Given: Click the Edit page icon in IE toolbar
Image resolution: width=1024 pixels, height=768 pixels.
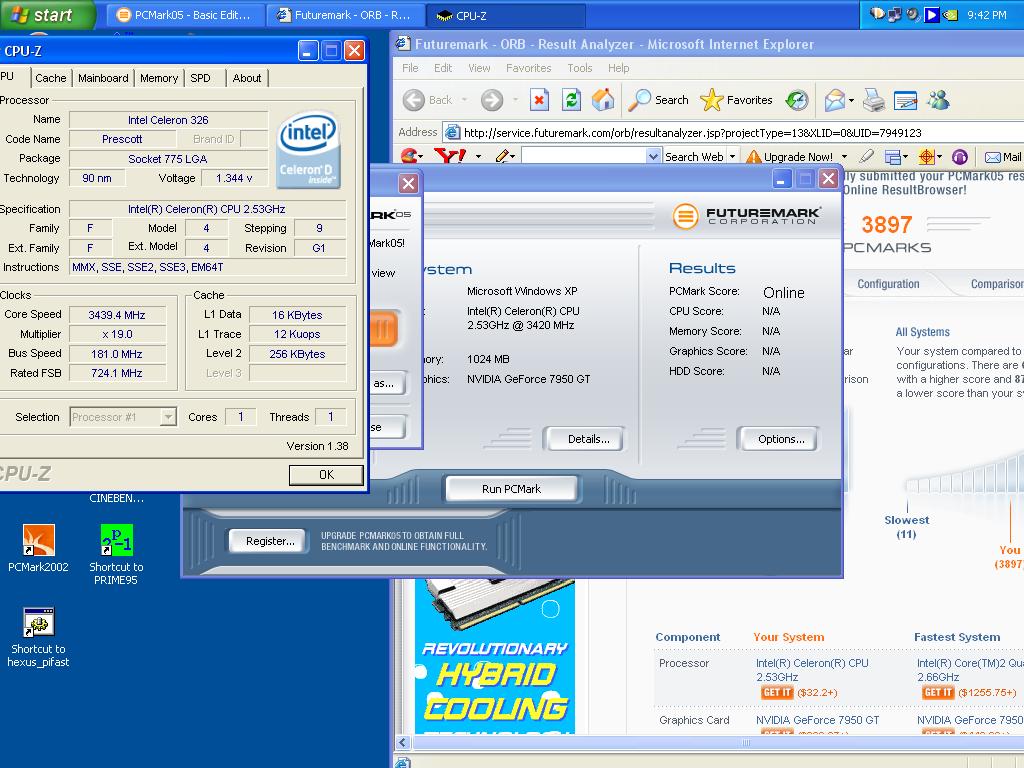Looking at the screenshot, I should [x=905, y=100].
